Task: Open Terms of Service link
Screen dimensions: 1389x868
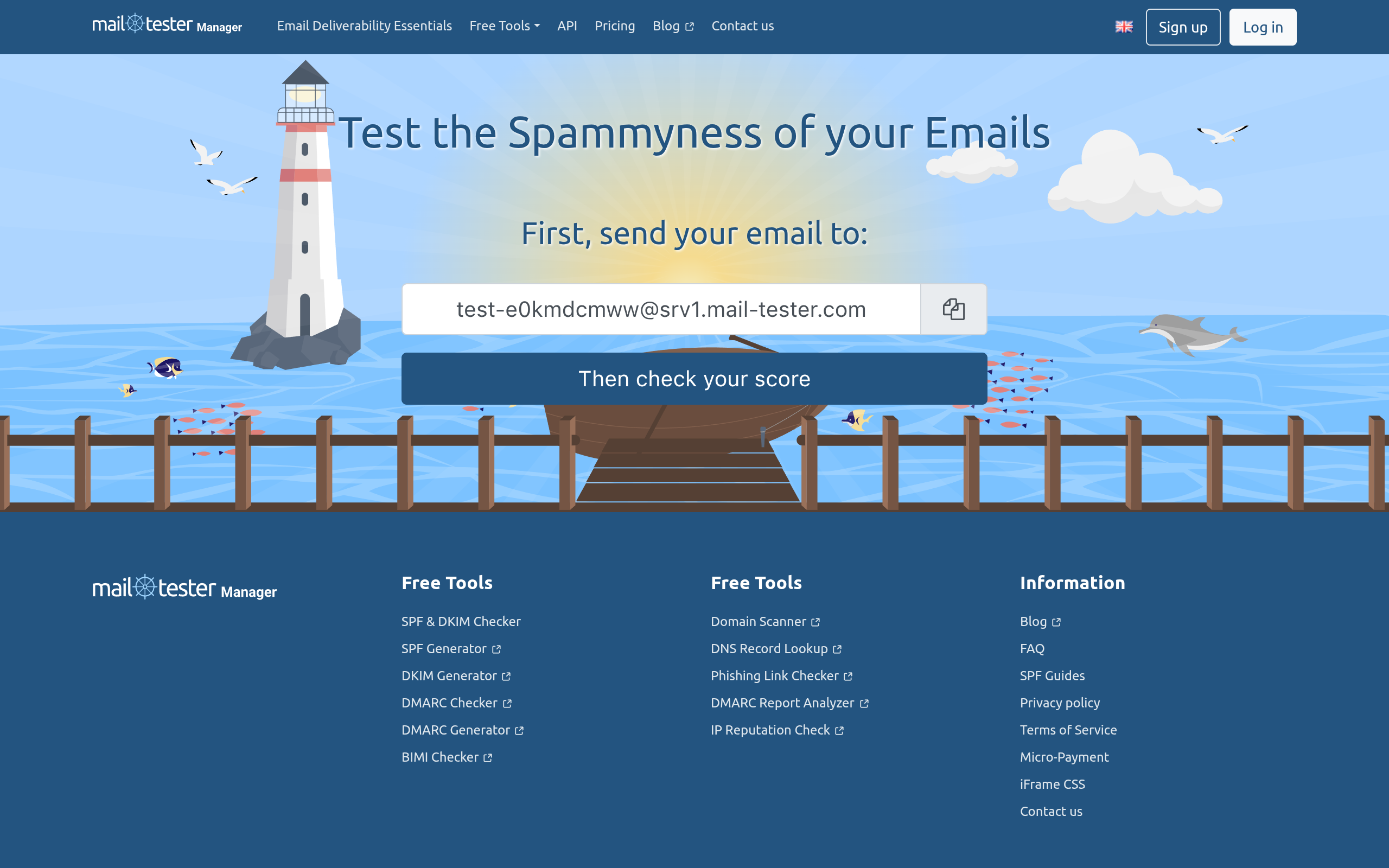Action: point(1068,730)
